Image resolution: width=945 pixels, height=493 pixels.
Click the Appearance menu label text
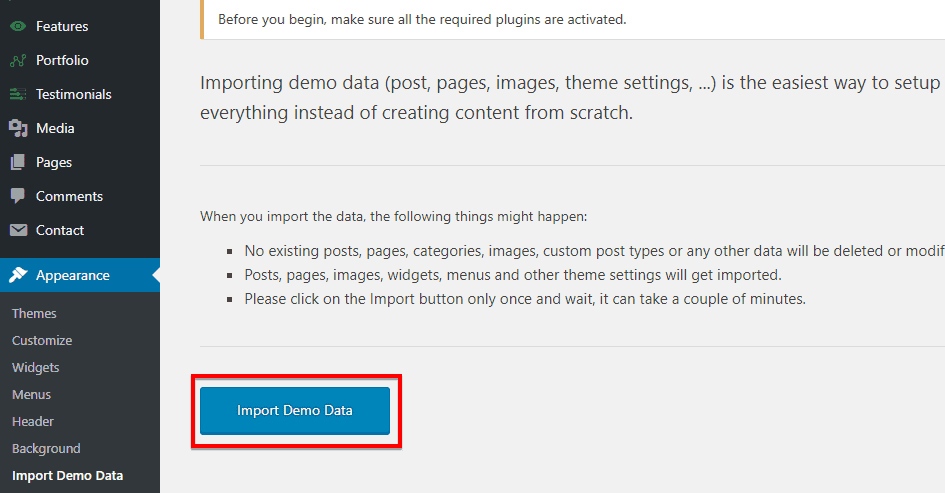(73, 275)
